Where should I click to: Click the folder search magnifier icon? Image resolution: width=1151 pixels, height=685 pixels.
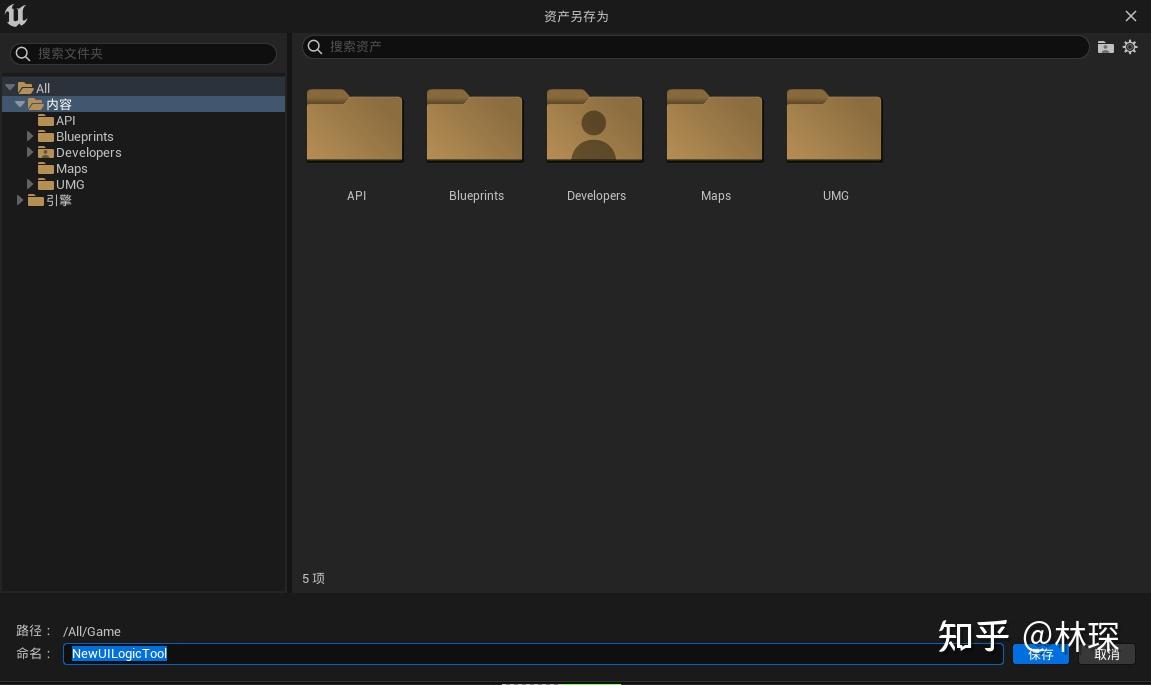pyautogui.click(x=22, y=53)
